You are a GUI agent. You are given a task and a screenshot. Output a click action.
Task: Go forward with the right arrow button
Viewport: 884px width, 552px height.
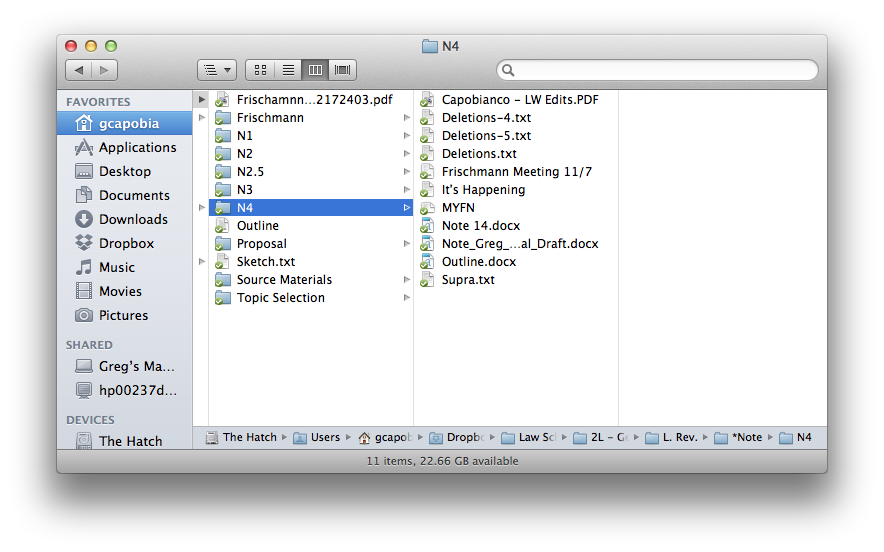104,70
